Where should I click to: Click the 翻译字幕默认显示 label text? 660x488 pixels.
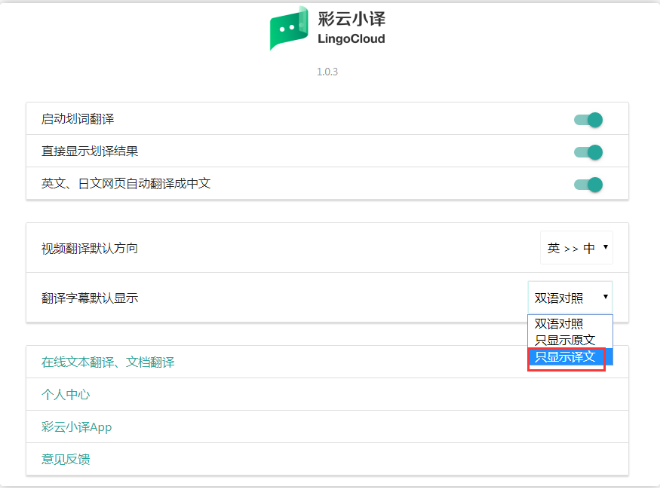click(90, 298)
